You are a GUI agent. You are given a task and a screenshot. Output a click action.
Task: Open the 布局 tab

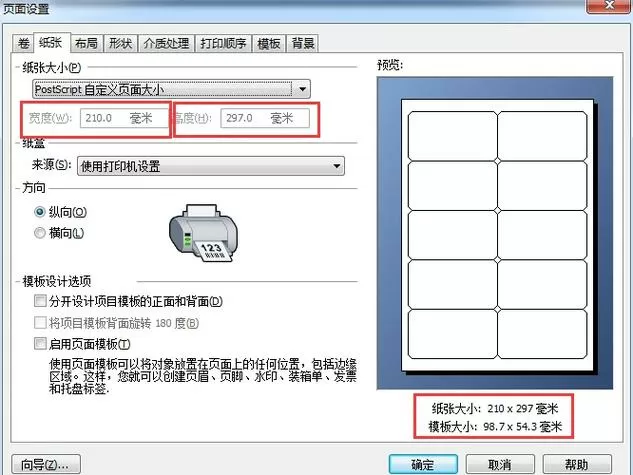click(86, 43)
